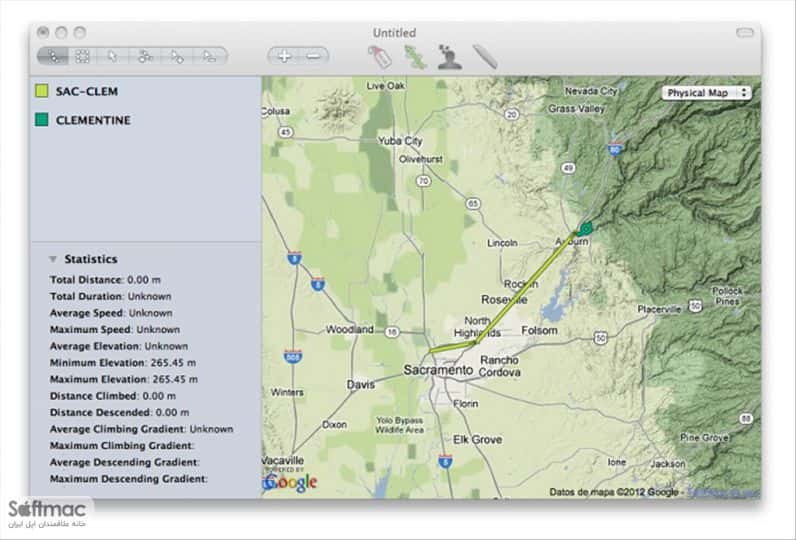Select the track points mode tool
This screenshot has height=540, width=796.
tap(53, 56)
